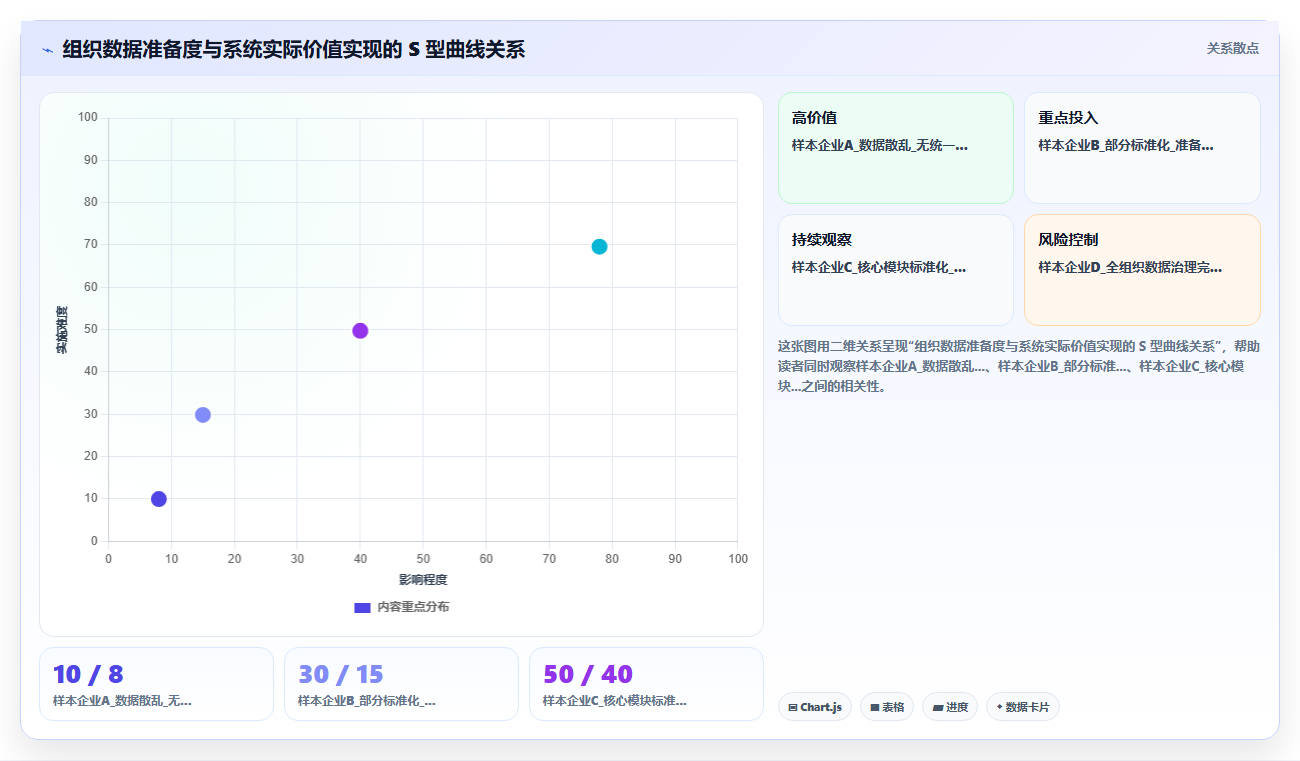This screenshot has width=1300, height=761.
Task: Open the 持续观察 quadrant card
Action: 896,270
